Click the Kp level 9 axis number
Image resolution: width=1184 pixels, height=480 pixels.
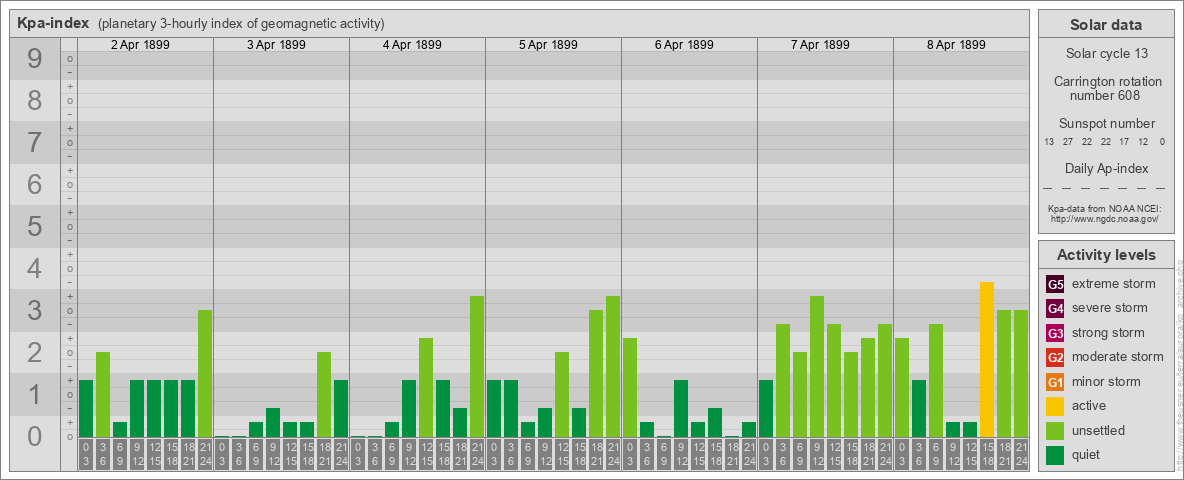click(35, 59)
